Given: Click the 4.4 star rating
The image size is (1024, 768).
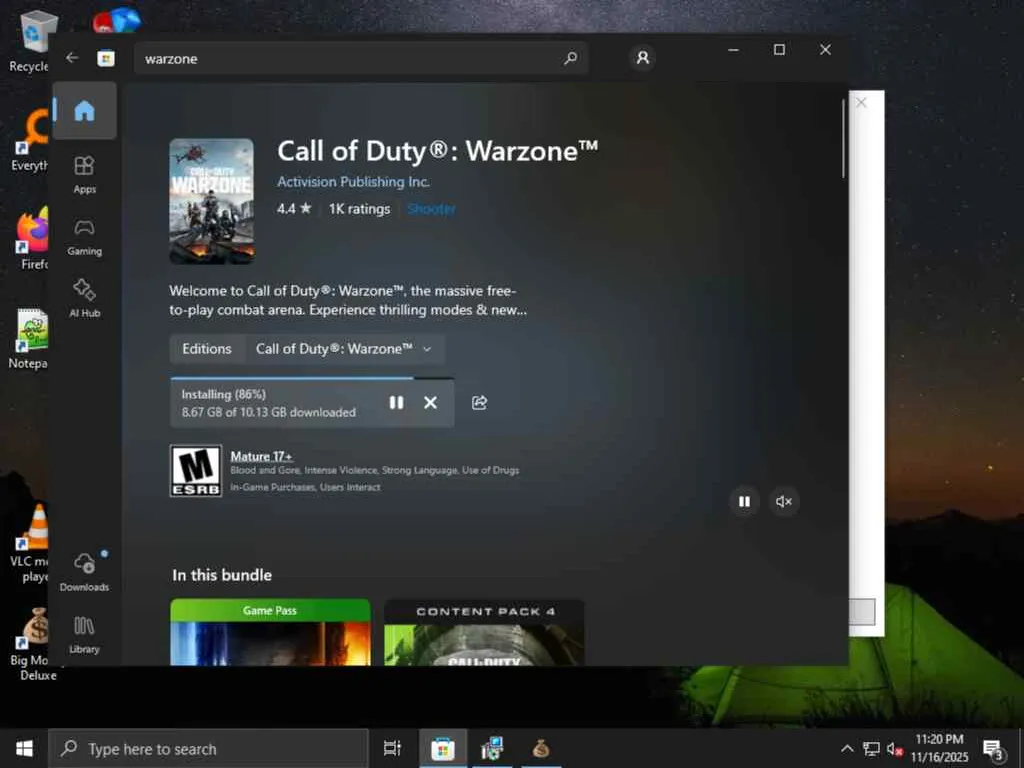Looking at the screenshot, I should 294,209.
